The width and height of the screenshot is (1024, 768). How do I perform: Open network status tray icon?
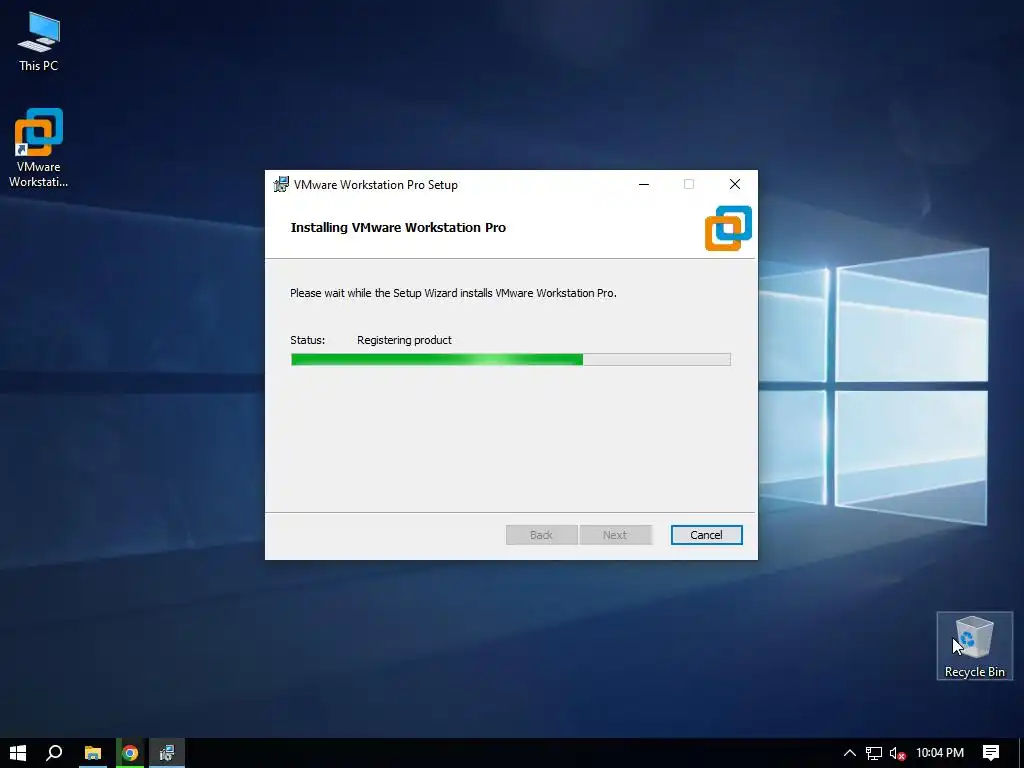coord(874,753)
